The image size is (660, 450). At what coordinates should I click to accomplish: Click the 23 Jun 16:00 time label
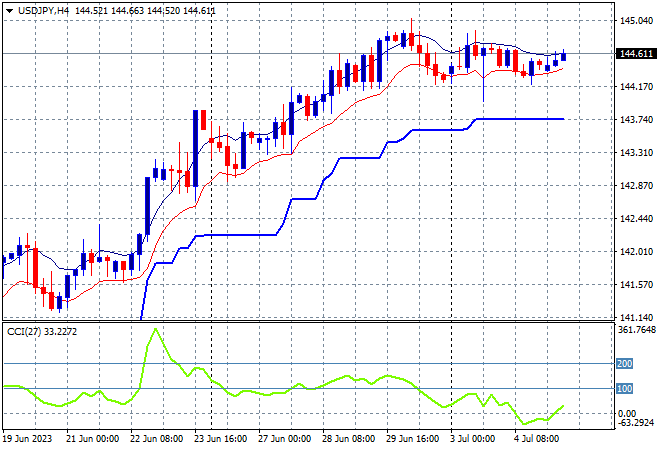point(220,439)
